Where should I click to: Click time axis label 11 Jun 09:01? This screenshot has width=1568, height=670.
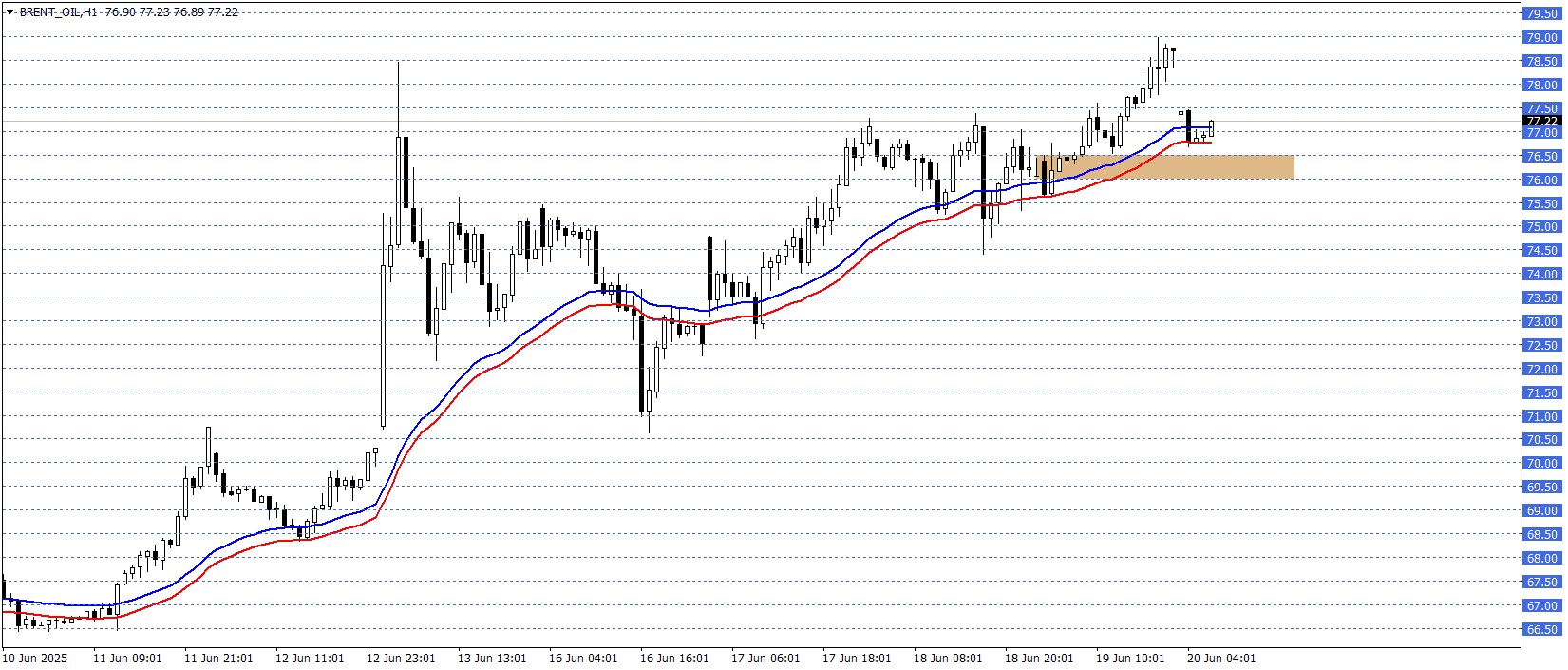pos(127,659)
